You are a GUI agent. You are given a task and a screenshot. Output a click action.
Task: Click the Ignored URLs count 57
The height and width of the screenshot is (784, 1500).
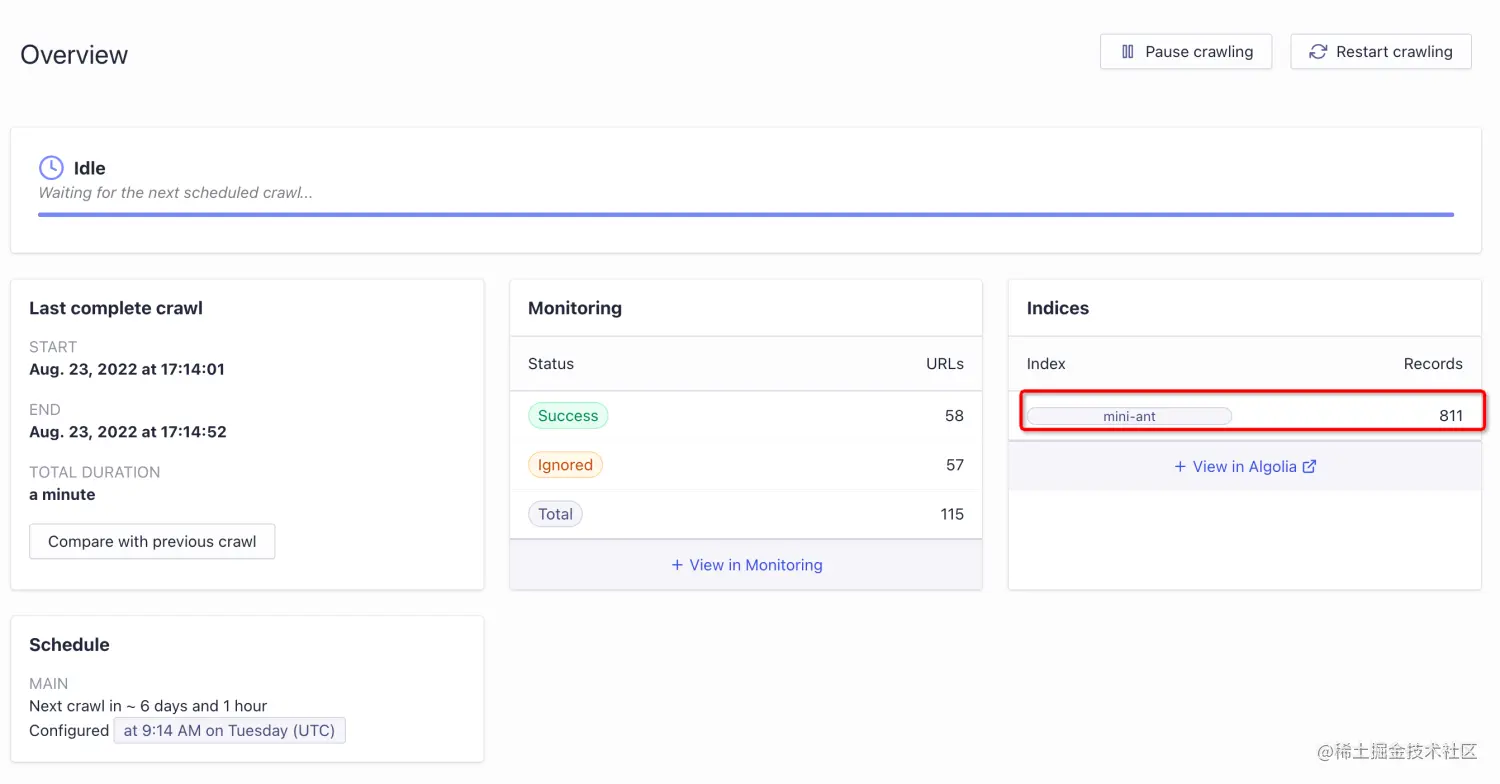click(x=954, y=465)
